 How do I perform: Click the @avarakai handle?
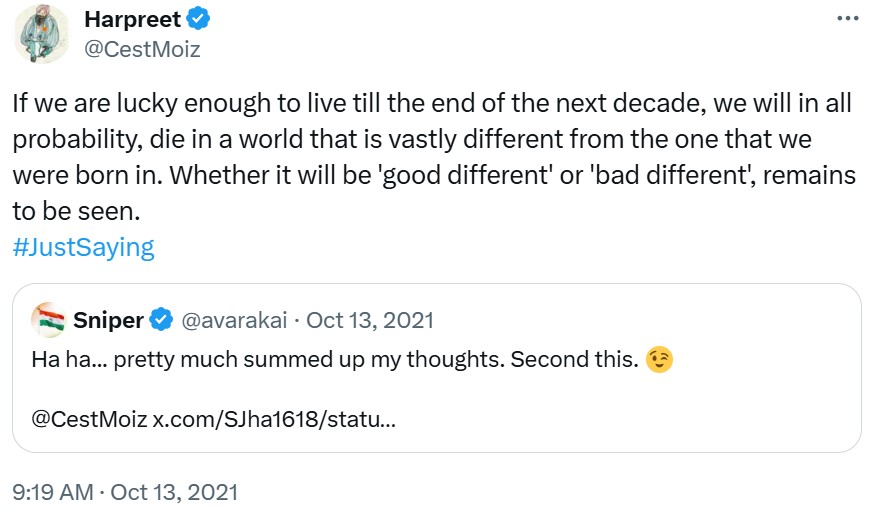233,320
